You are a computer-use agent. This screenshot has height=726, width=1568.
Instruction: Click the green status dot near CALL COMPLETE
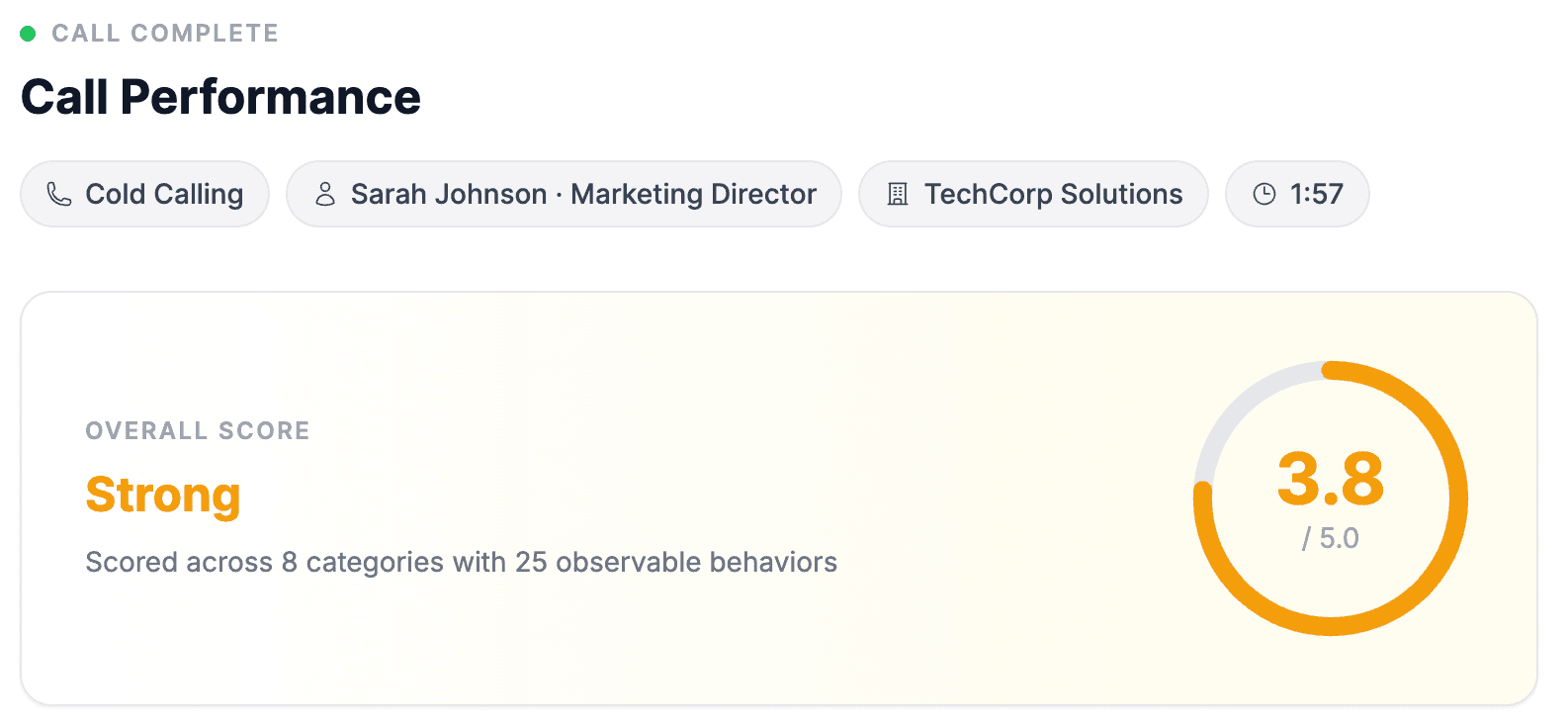click(x=29, y=33)
